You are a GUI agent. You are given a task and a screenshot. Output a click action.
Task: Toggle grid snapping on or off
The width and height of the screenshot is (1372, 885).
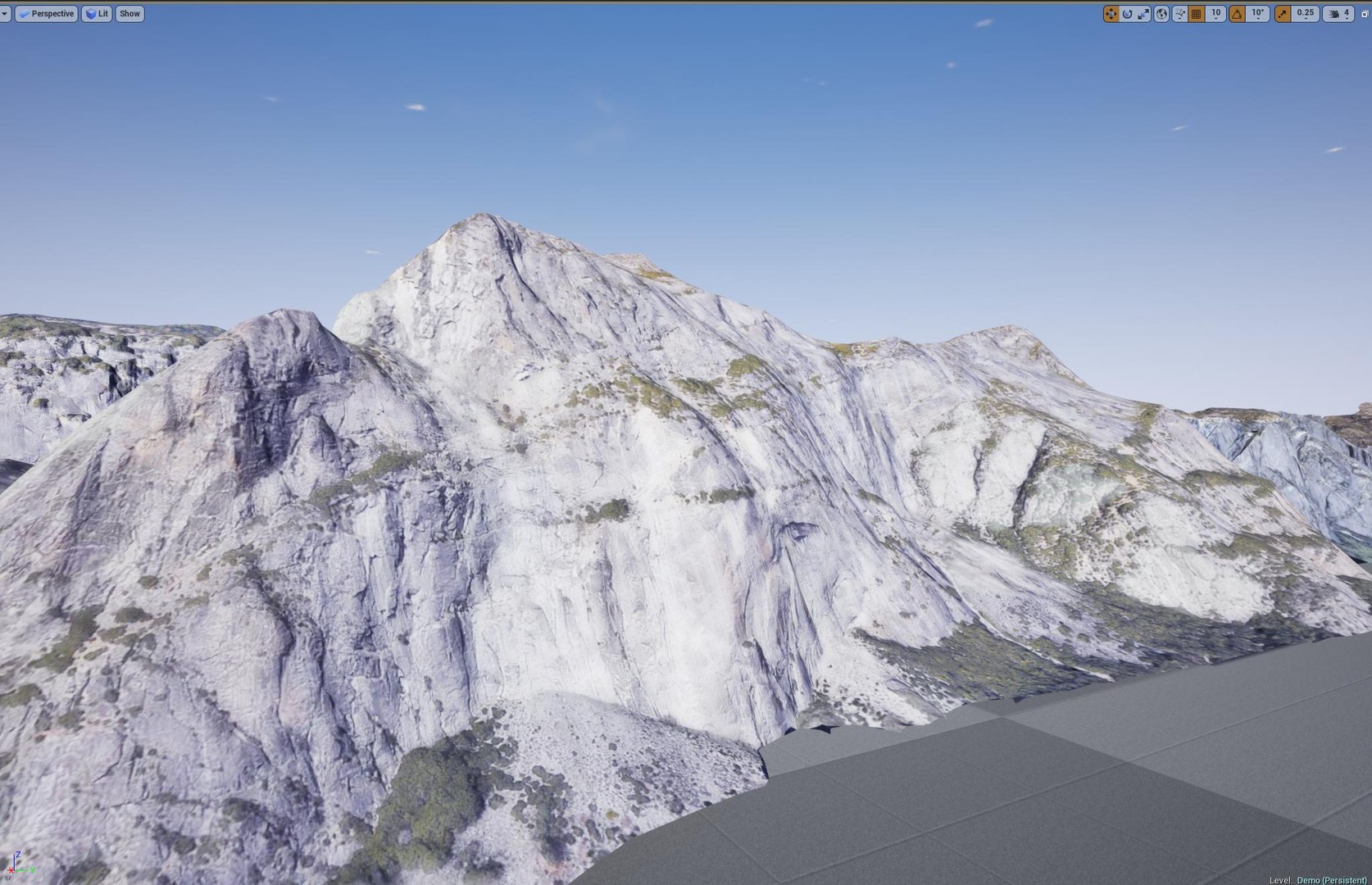point(1197,14)
